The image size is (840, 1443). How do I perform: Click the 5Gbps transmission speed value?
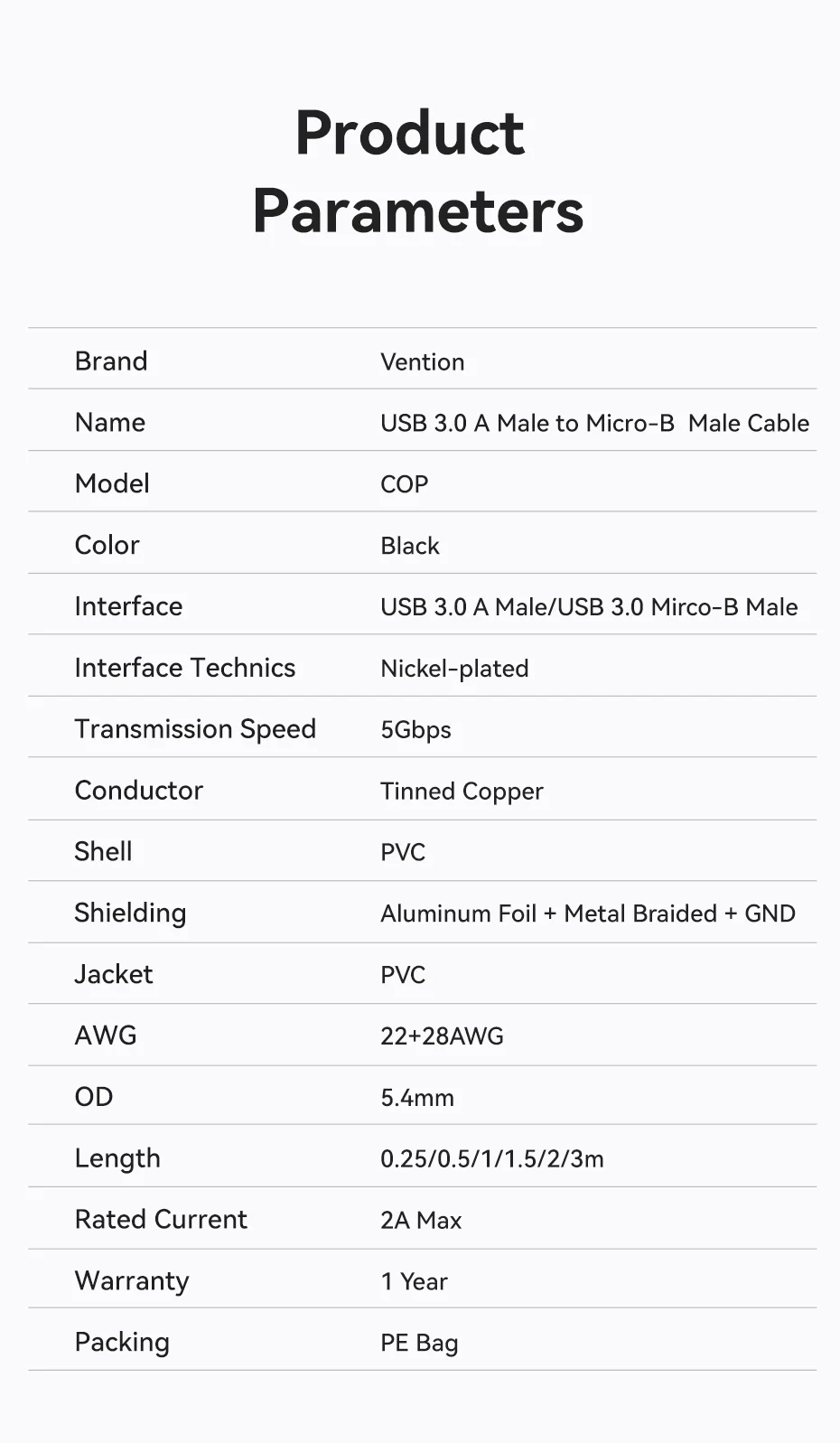(x=415, y=730)
